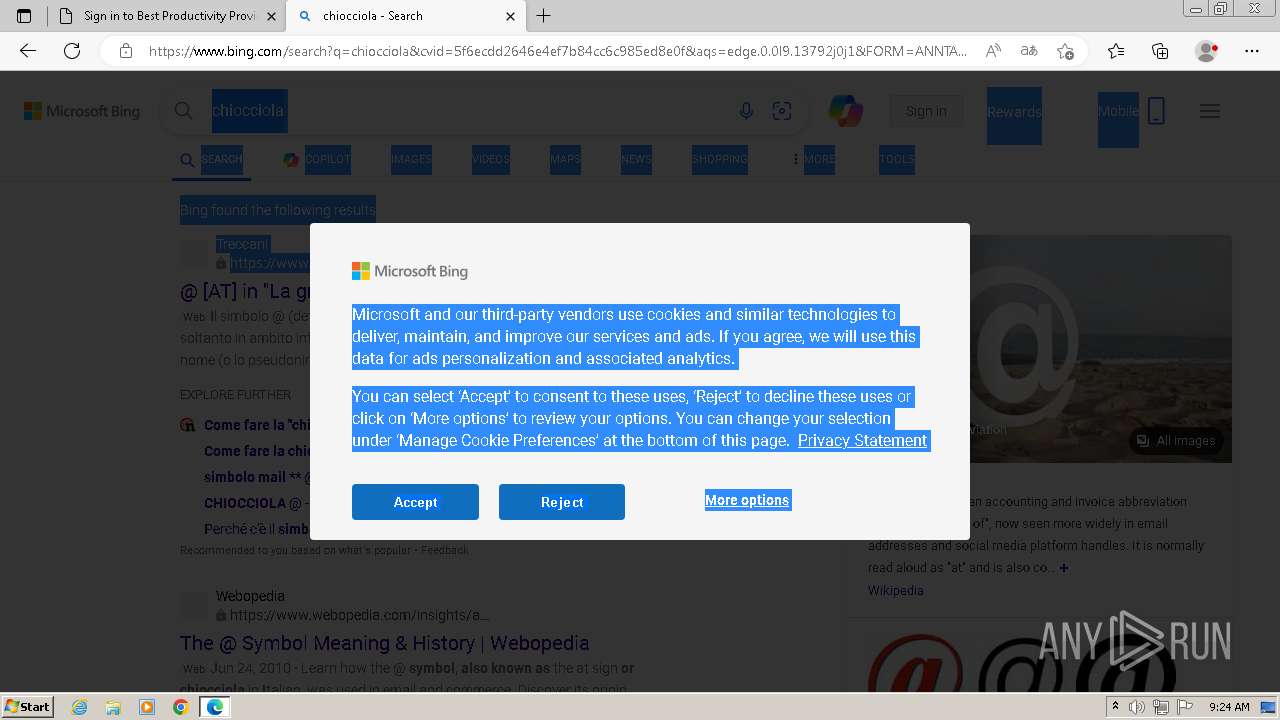Expand the Wikipedia description plus sign
The image size is (1280, 720).
coord(1064,568)
